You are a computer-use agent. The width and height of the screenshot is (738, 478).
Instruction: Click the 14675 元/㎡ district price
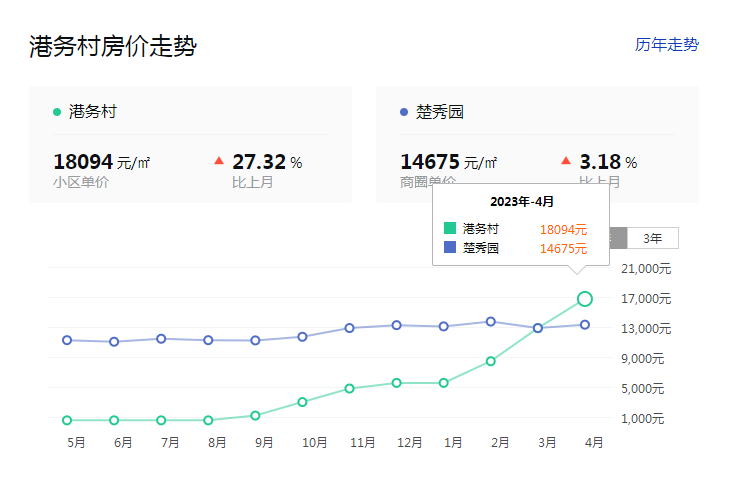tap(448, 162)
